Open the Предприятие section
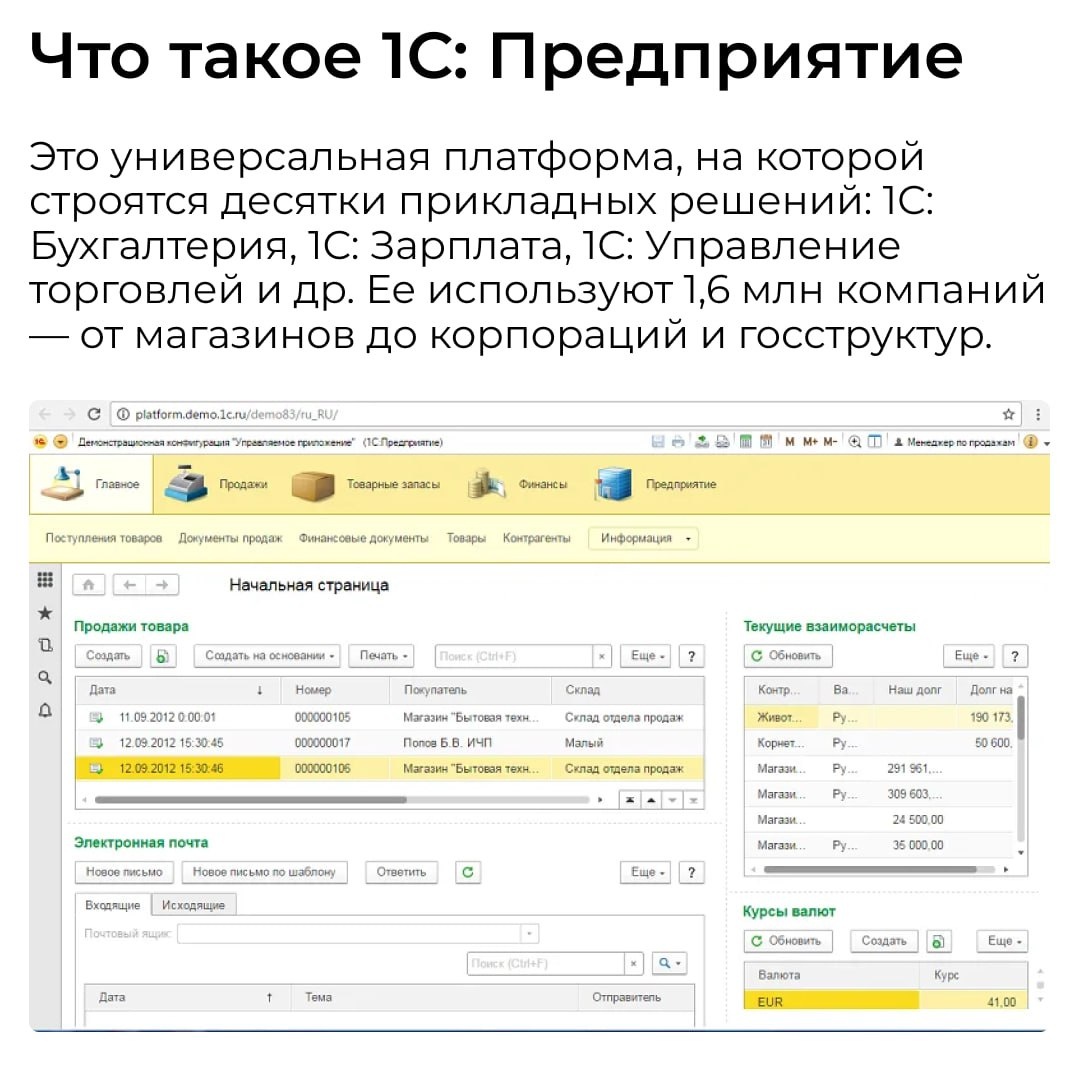 pyautogui.click(x=655, y=484)
